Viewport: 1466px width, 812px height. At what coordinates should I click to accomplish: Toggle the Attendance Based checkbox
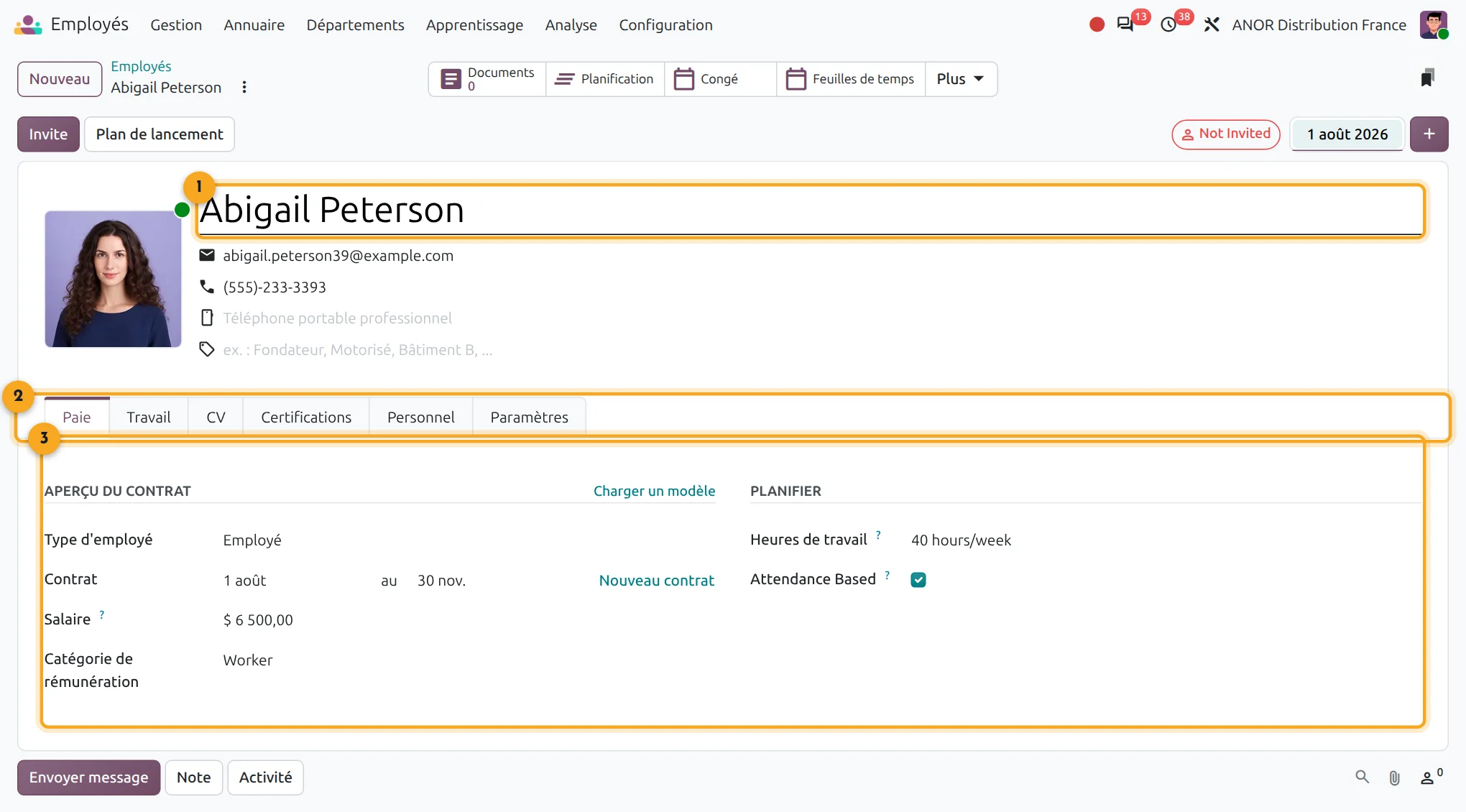tap(918, 580)
